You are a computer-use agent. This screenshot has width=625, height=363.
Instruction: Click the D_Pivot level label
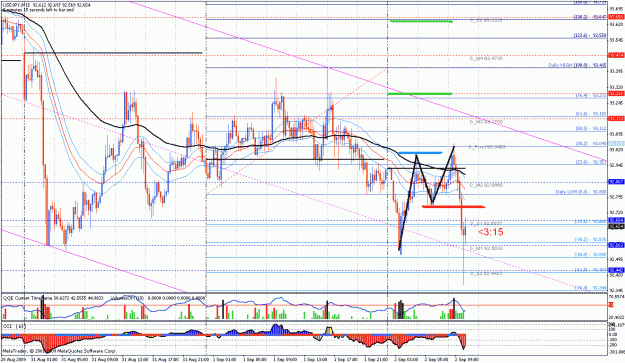click(487, 147)
